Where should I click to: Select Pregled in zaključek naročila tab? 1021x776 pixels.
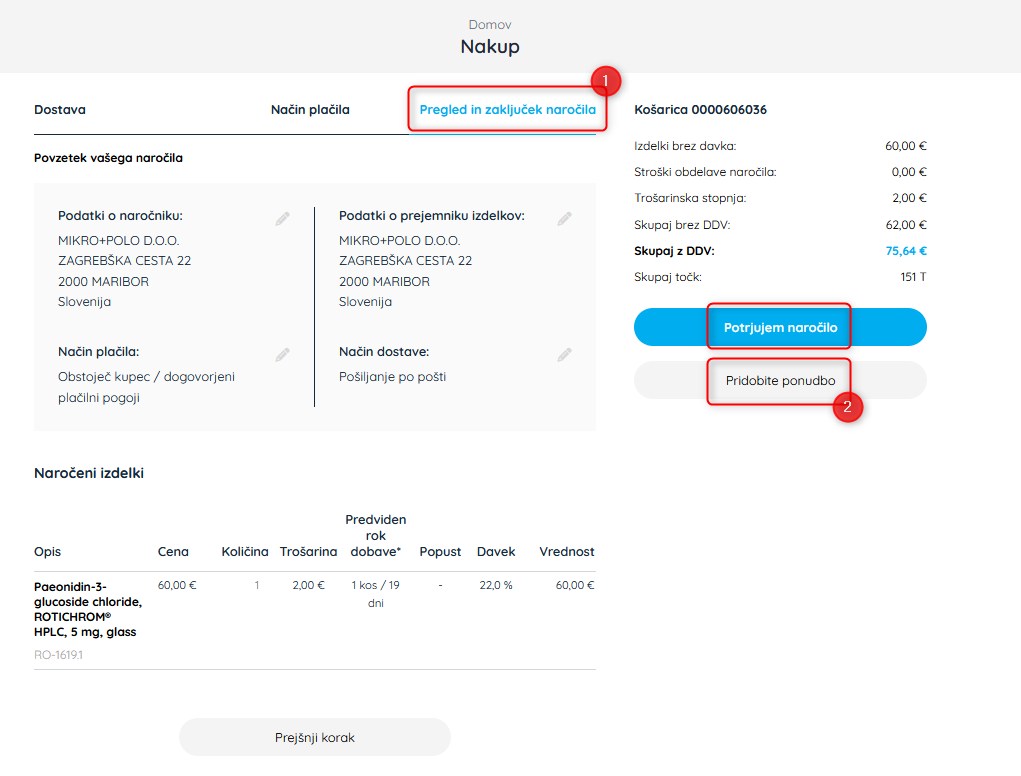point(507,109)
